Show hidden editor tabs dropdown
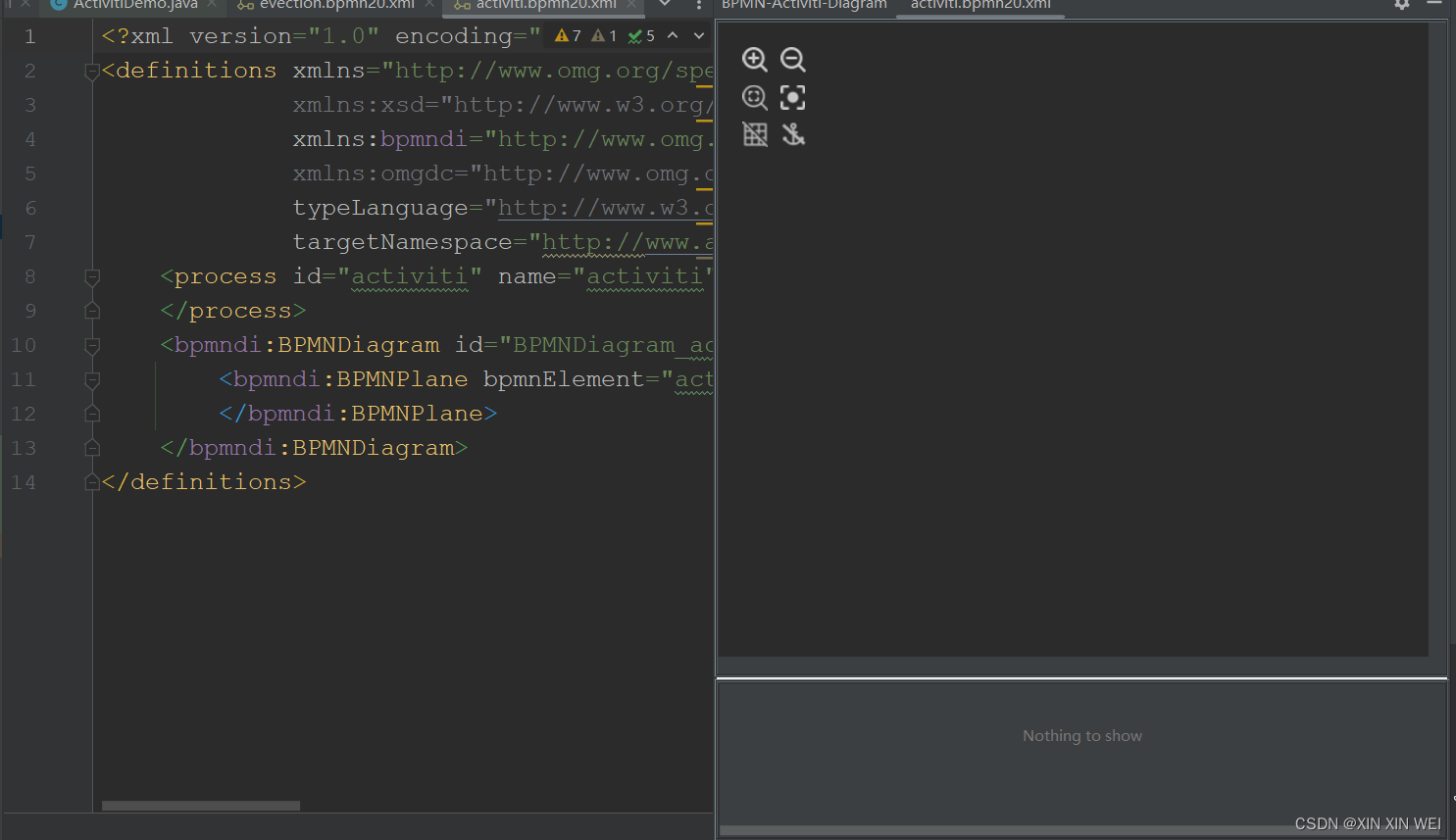 point(665,5)
